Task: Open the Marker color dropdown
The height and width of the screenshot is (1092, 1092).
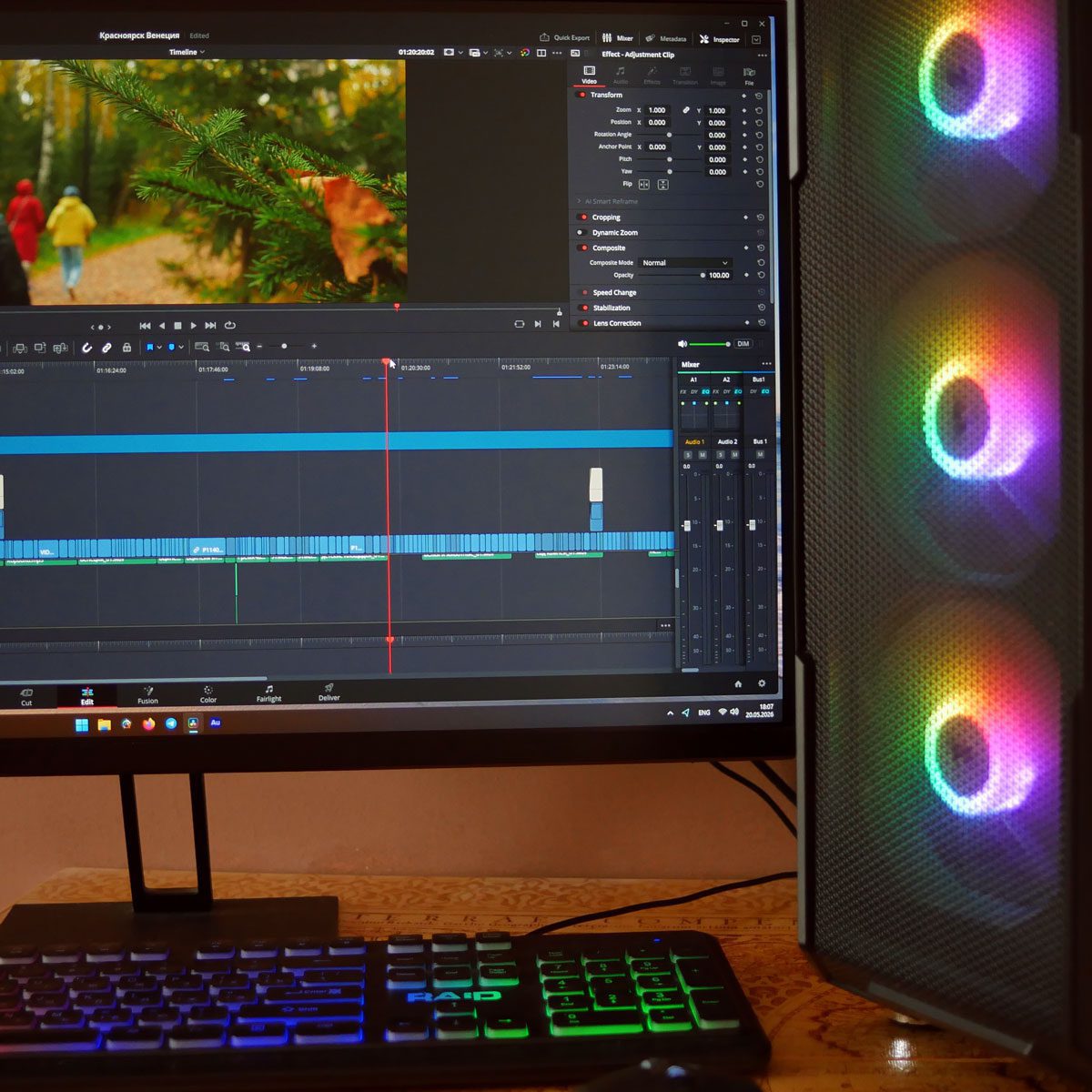Action: coord(182,348)
